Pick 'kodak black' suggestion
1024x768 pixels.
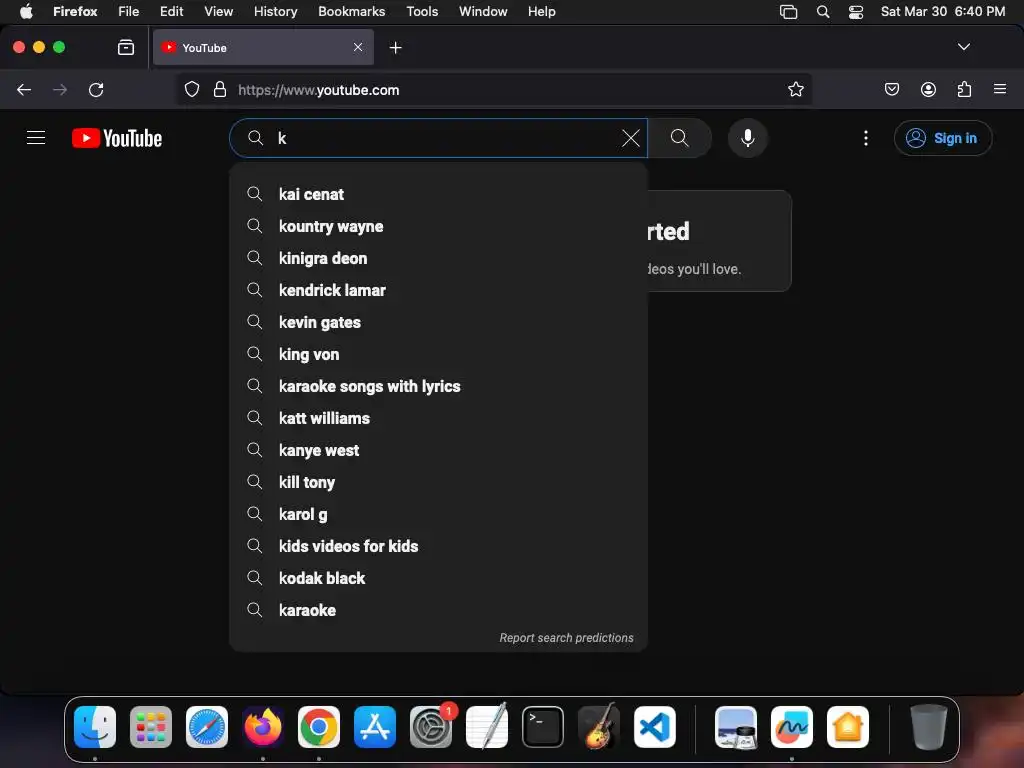tap(438, 578)
